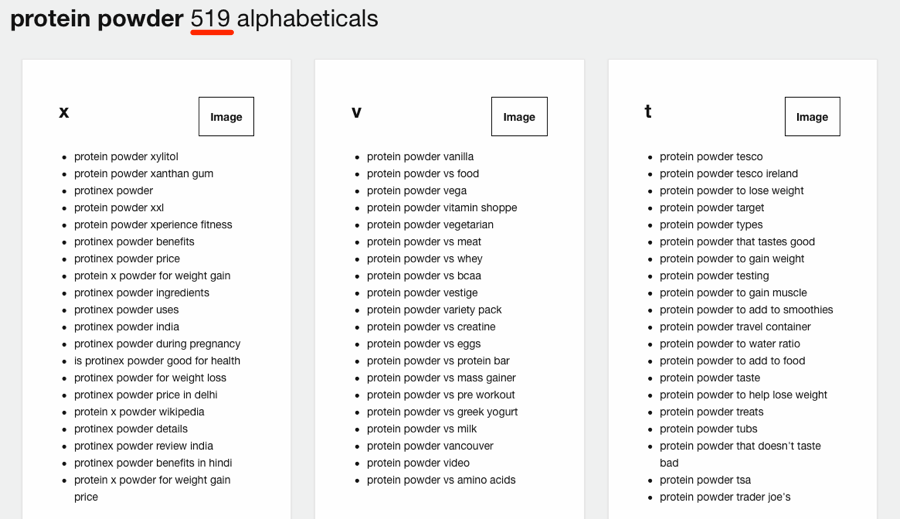The image size is (900, 519).
Task: Open 'protein powder vs whey' entry
Action: tap(424, 259)
